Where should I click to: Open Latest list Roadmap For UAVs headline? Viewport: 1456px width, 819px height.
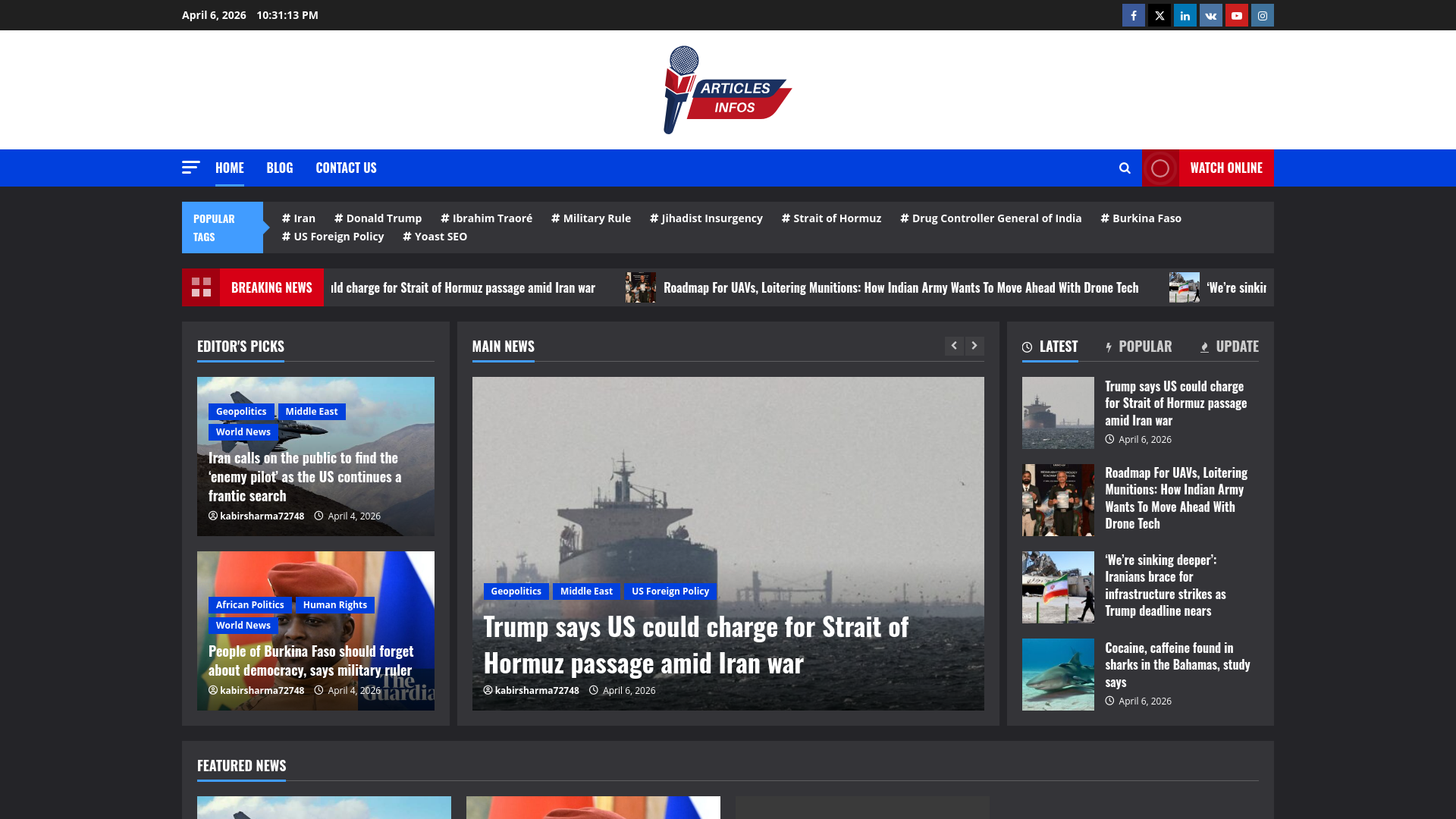click(x=1176, y=498)
